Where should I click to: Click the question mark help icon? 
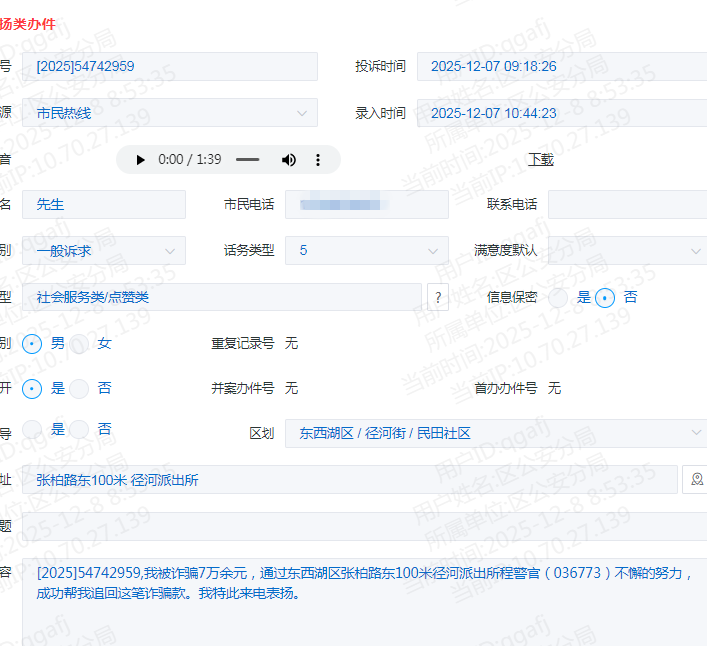point(437,297)
